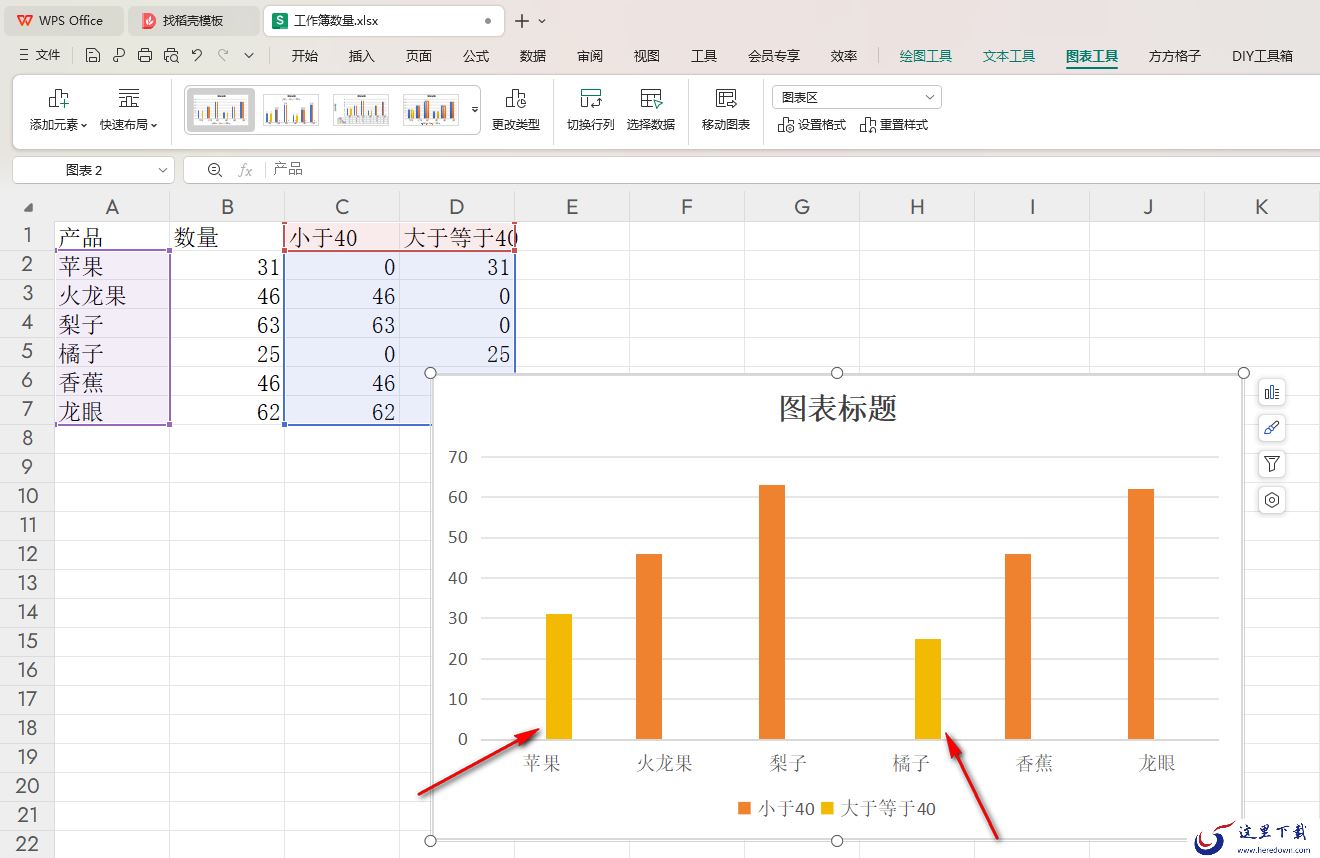This screenshot has height=858, width=1320.
Task: Click the new tab plus button
Action: tap(522, 20)
